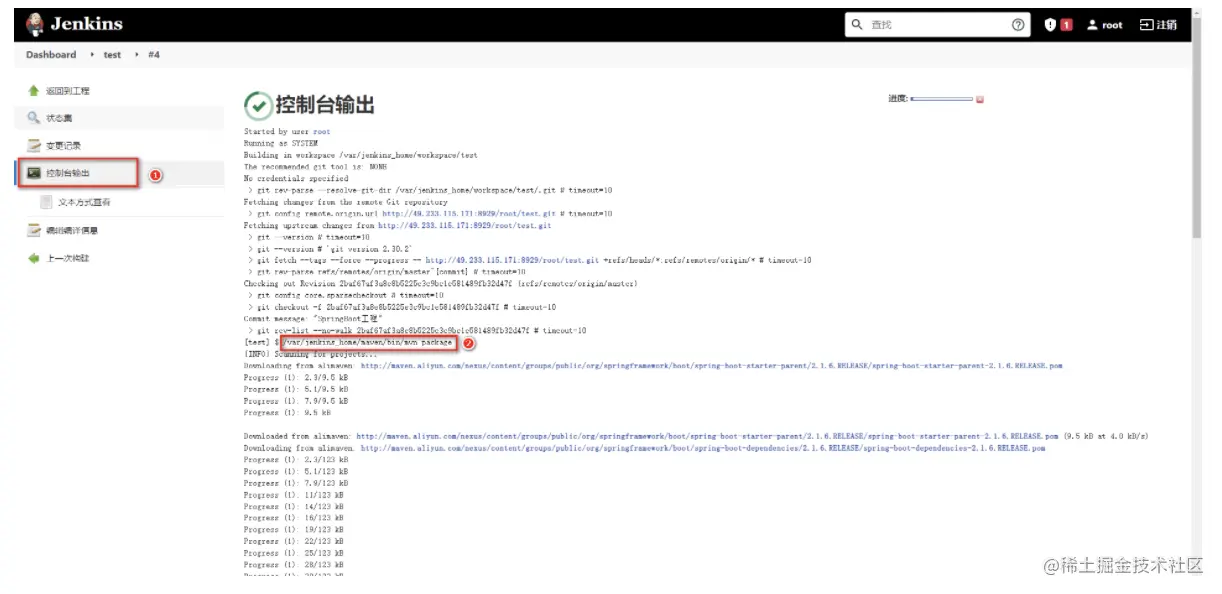This screenshot has height=594, width=1222.
Task: Select the #4 build breadcrumb
Action: [x=153, y=55]
